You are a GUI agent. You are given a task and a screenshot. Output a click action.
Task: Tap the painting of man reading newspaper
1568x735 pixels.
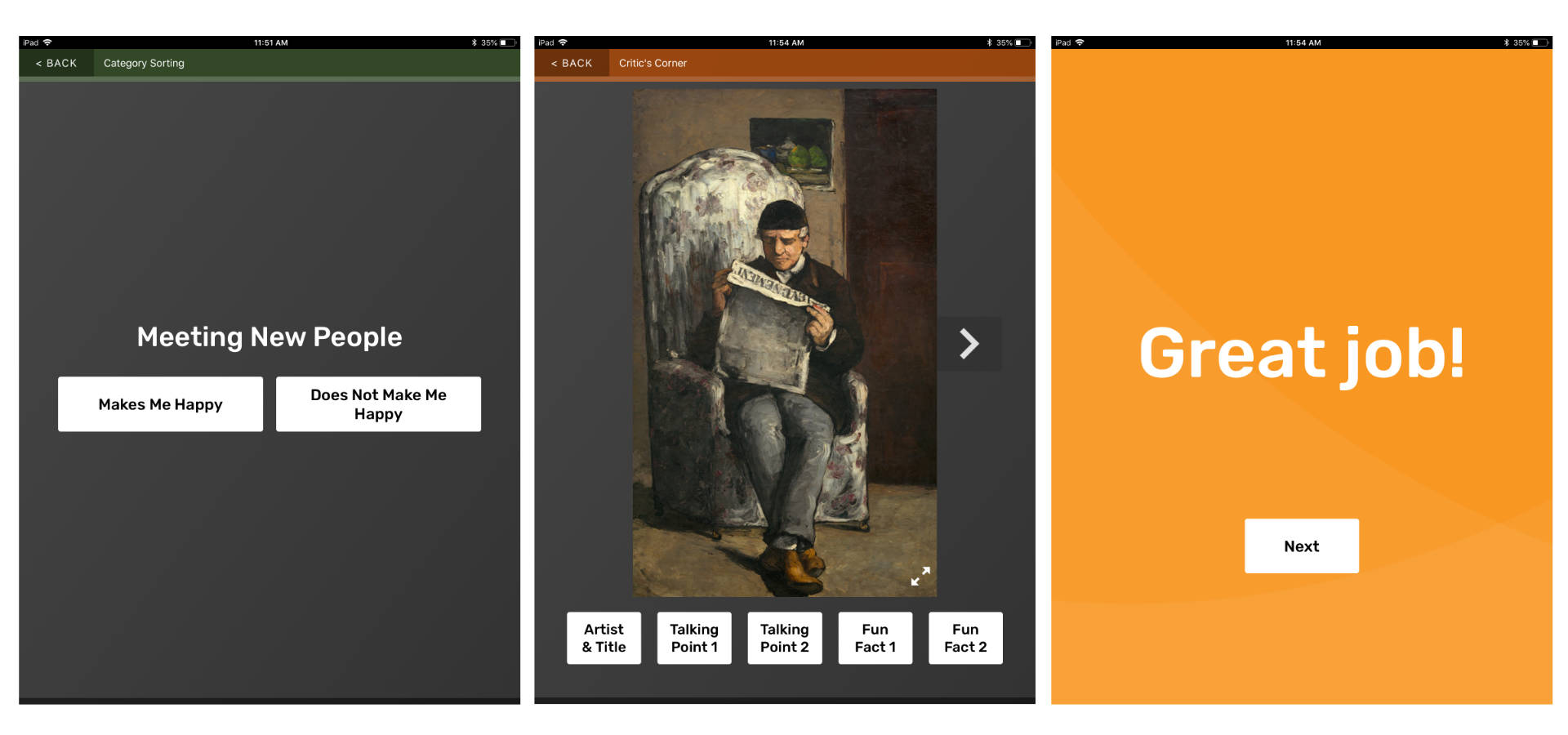pos(784,342)
